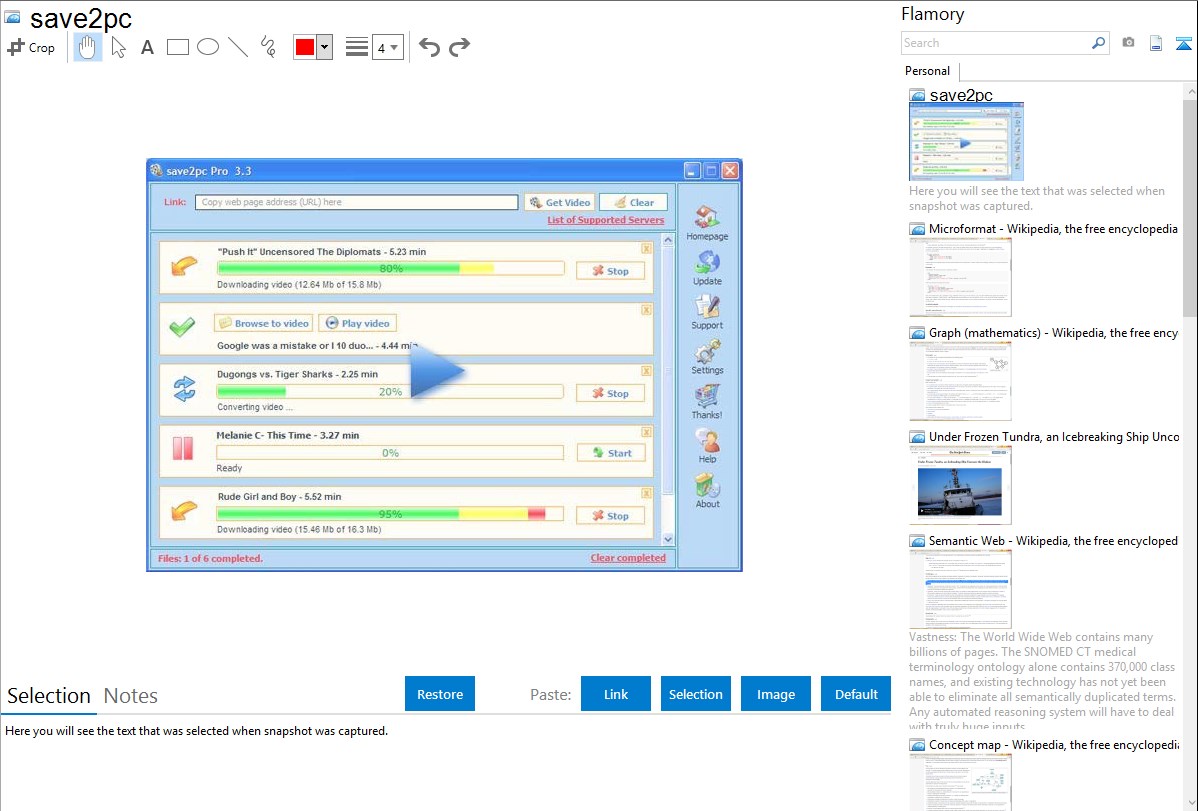
Task: Click the URL link input field
Action: pyautogui.click(x=357, y=203)
